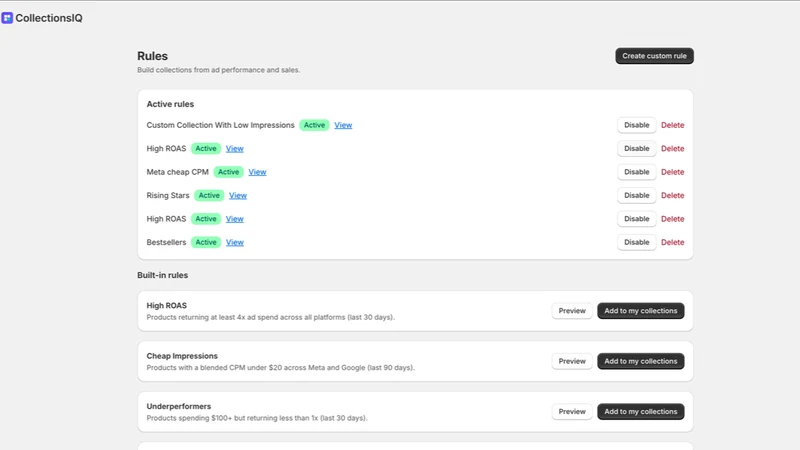Click the Active rules section heading
800x450 pixels.
pyautogui.click(x=170, y=104)
